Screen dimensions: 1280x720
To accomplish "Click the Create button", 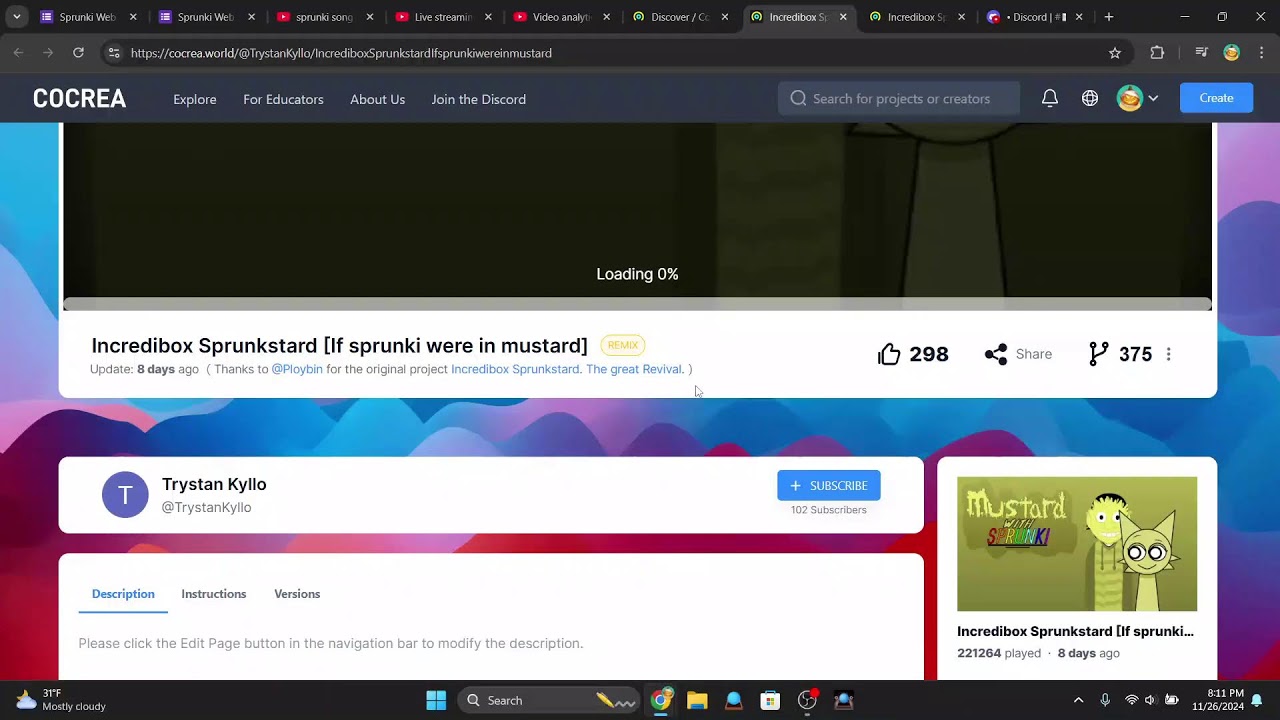I will click(1216, 98).
